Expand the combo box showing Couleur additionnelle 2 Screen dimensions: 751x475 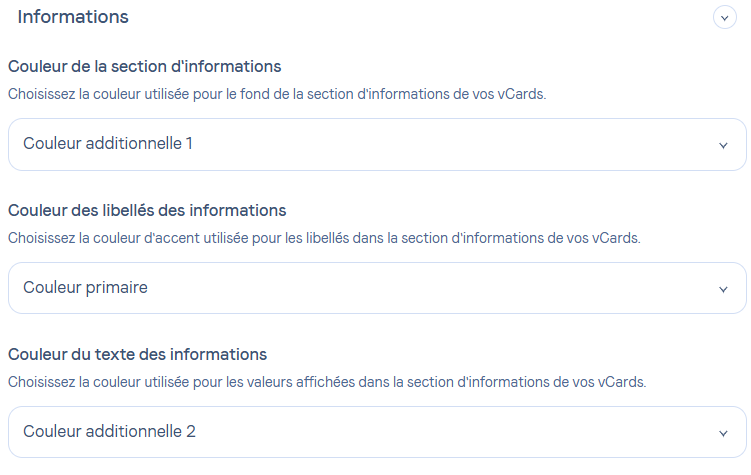[377, 432]
